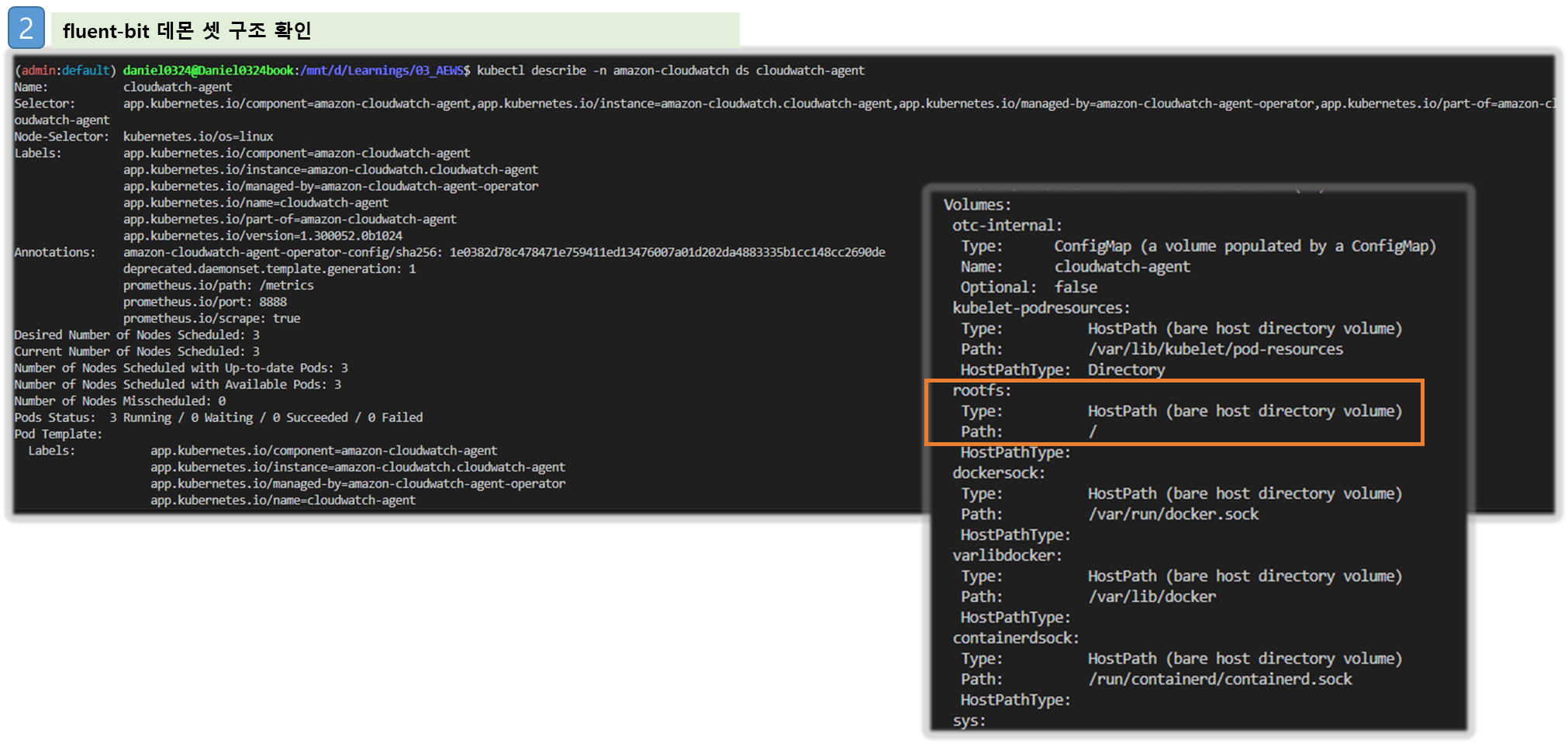Click the 'otc-internal:' volume name
The height and width of the screenshot is (744, 1568).
tap(1007, 226)
